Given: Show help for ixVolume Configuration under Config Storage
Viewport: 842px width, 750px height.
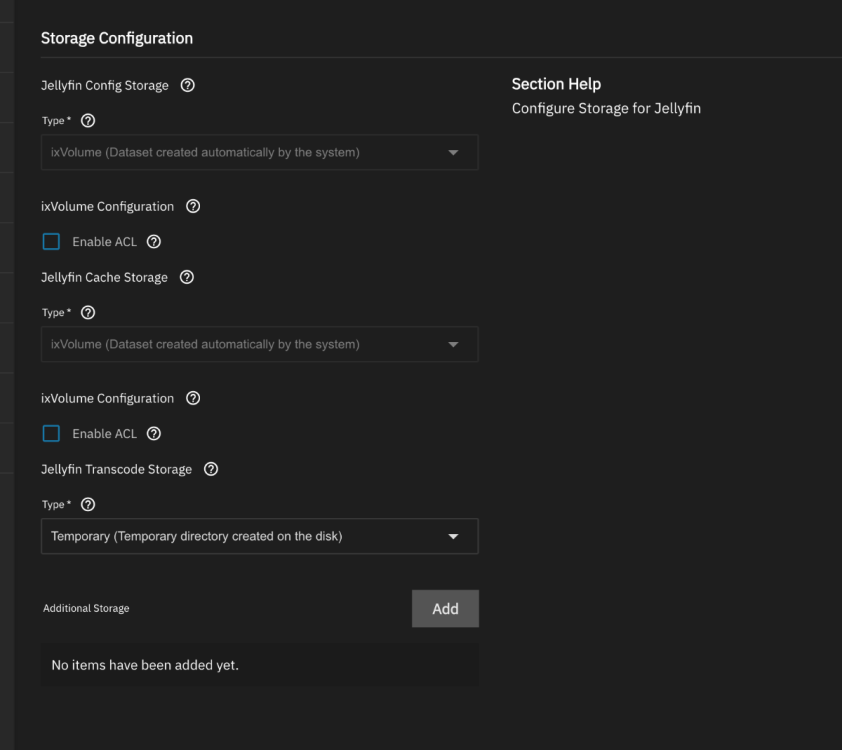Looking at the screenshot, I should click(x=193, y=207).
